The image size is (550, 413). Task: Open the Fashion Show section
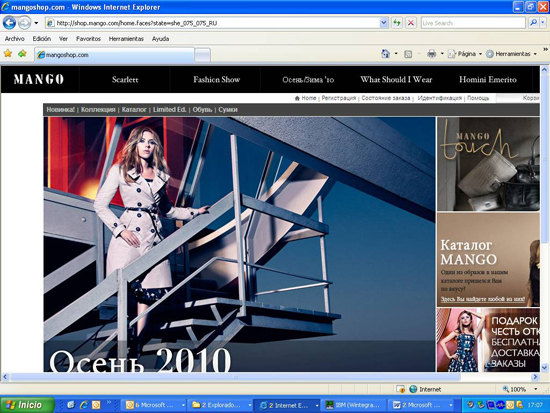(216, 80)
